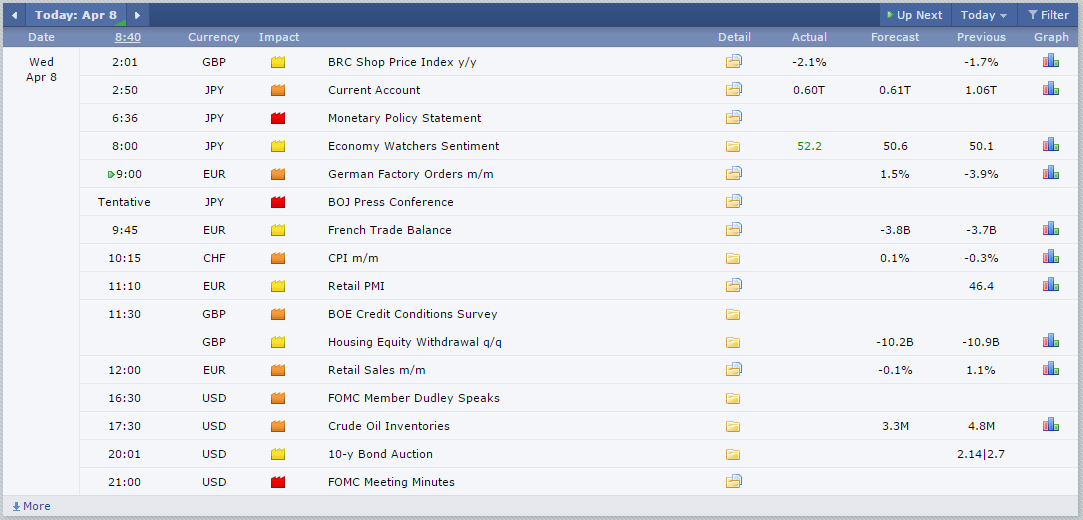Open detail folder for Housing Equity Withdrawal
The width and height of the screenshot is (1083, 520).
tap(734, 342)
